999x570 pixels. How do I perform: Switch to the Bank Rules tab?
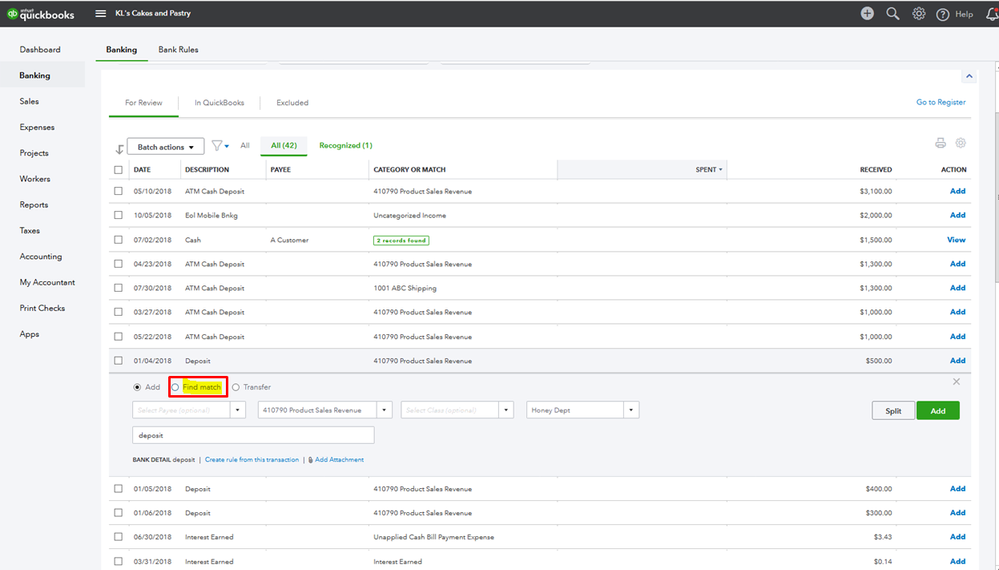click(180, 49)
